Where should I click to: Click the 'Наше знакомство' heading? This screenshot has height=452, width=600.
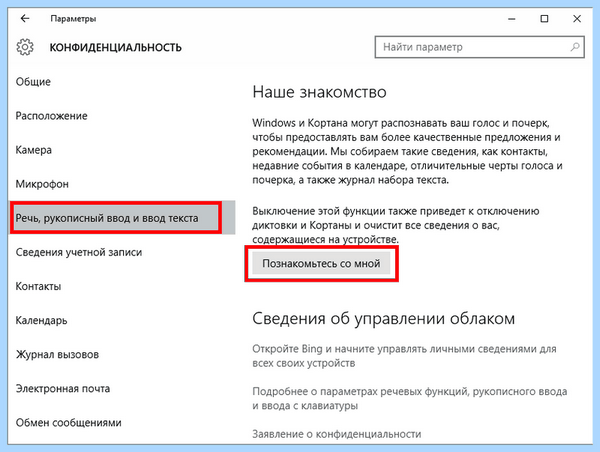320,92
